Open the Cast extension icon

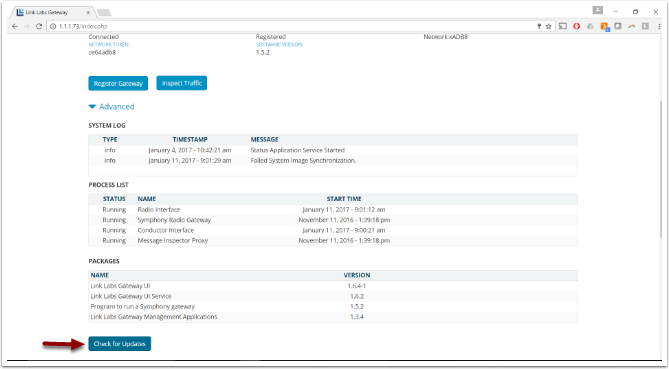click(563, 26)
